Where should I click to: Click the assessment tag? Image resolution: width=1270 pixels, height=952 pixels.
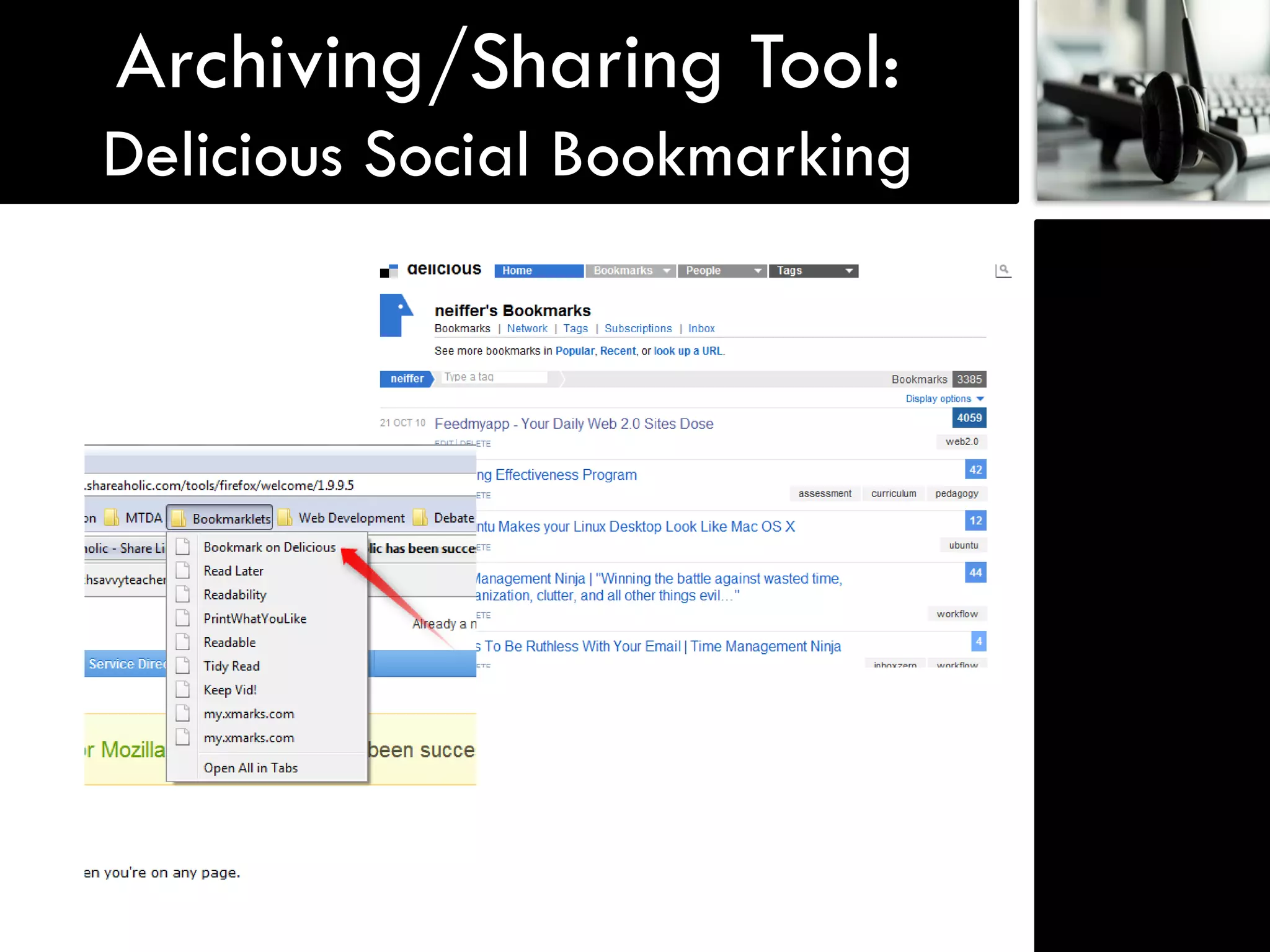[825, 493]
